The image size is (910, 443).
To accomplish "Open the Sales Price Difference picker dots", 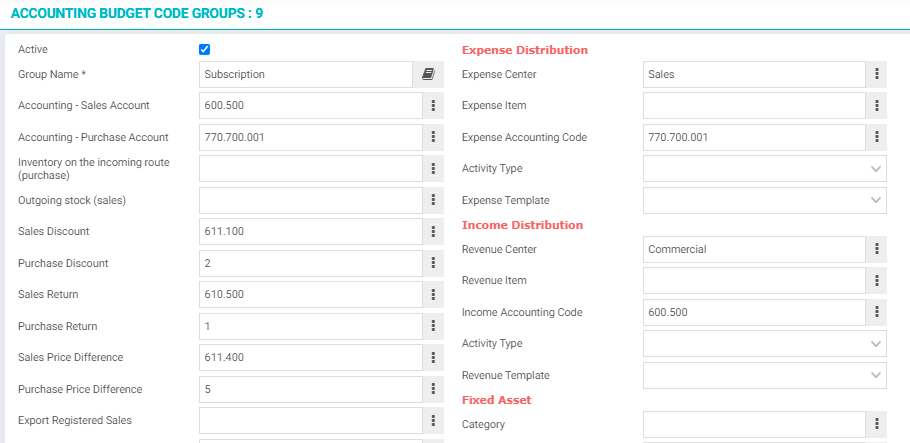I will click(x=433, y=358).
